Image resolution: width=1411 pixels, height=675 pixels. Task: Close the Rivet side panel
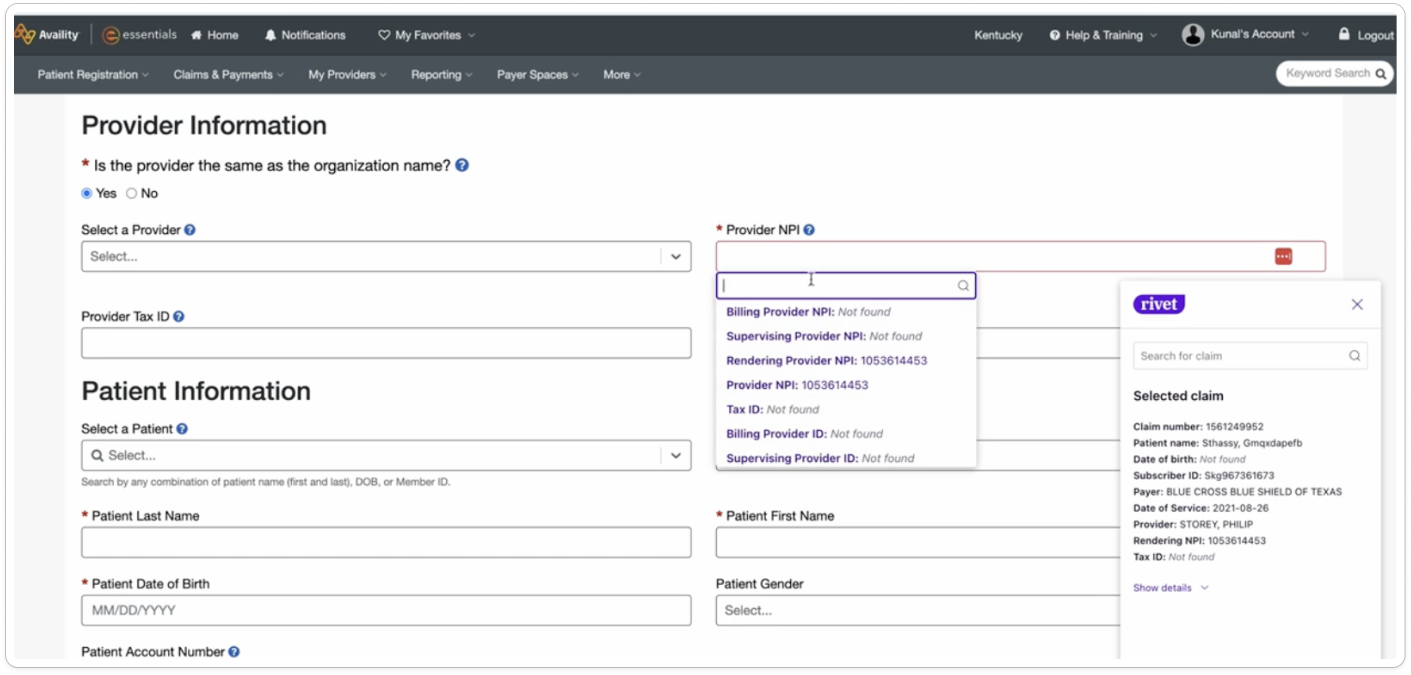pos(1356,304)
